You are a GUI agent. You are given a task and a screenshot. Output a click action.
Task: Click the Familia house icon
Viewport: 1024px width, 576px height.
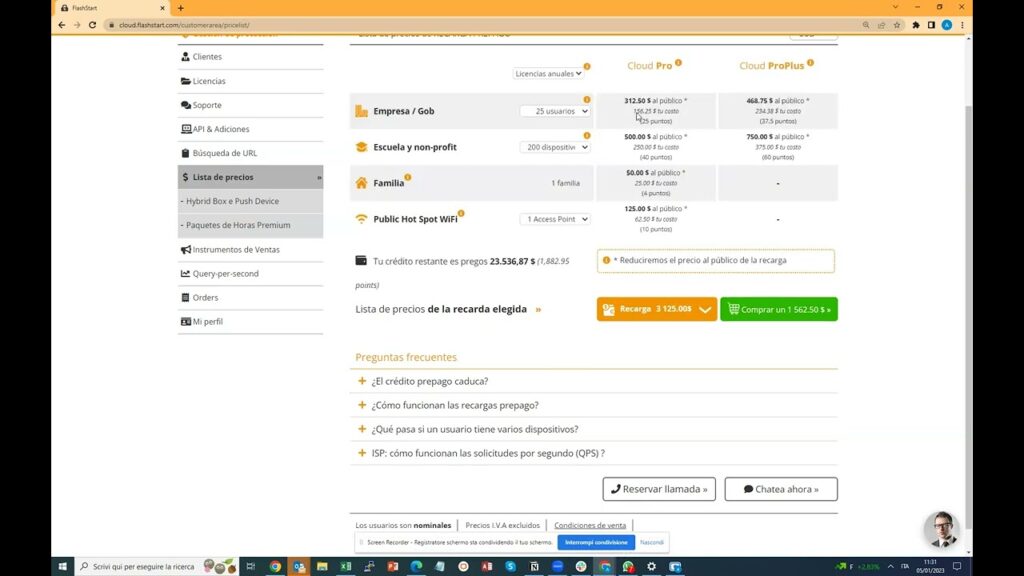[x=361, y=183]
